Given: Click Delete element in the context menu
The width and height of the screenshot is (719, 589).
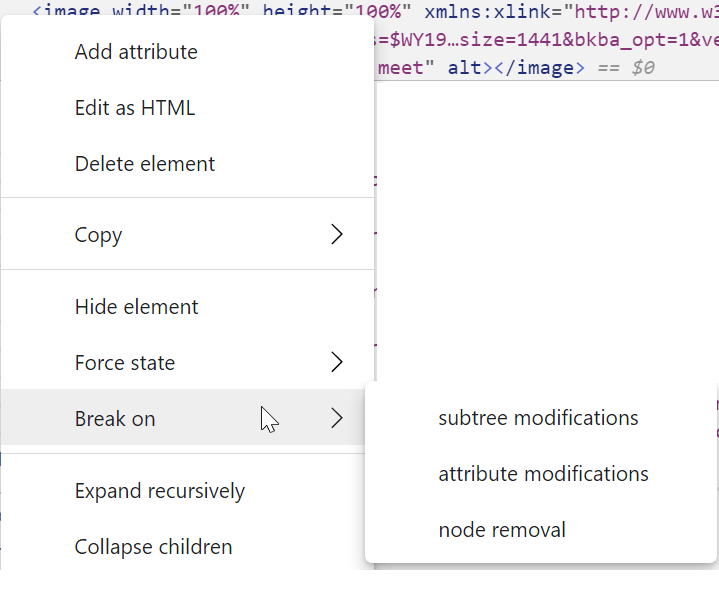Looking at the screenshot, I should [x=145, y=164].
